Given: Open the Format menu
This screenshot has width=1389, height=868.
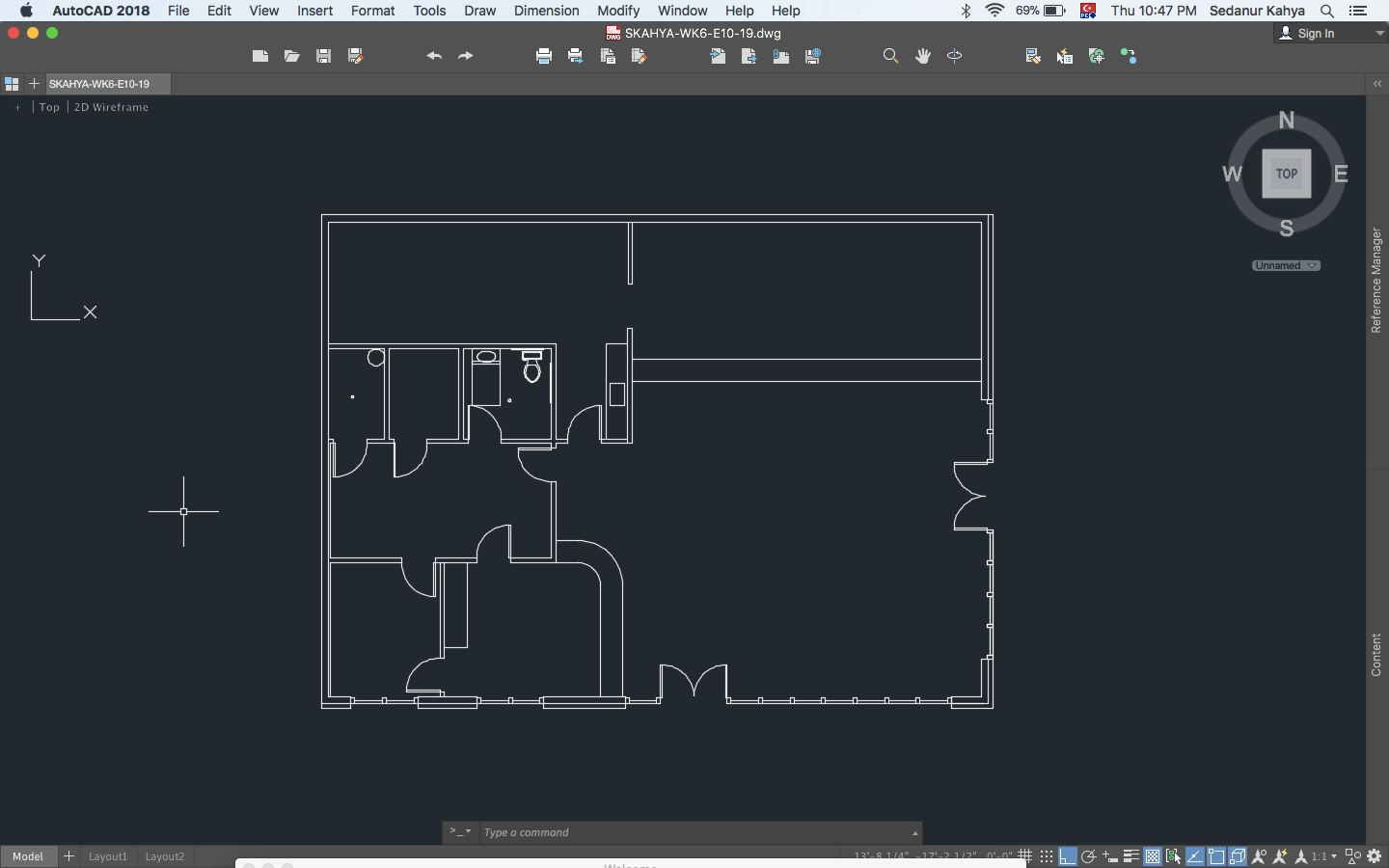Looking at the screenshot, I should [x=373, y=11].
